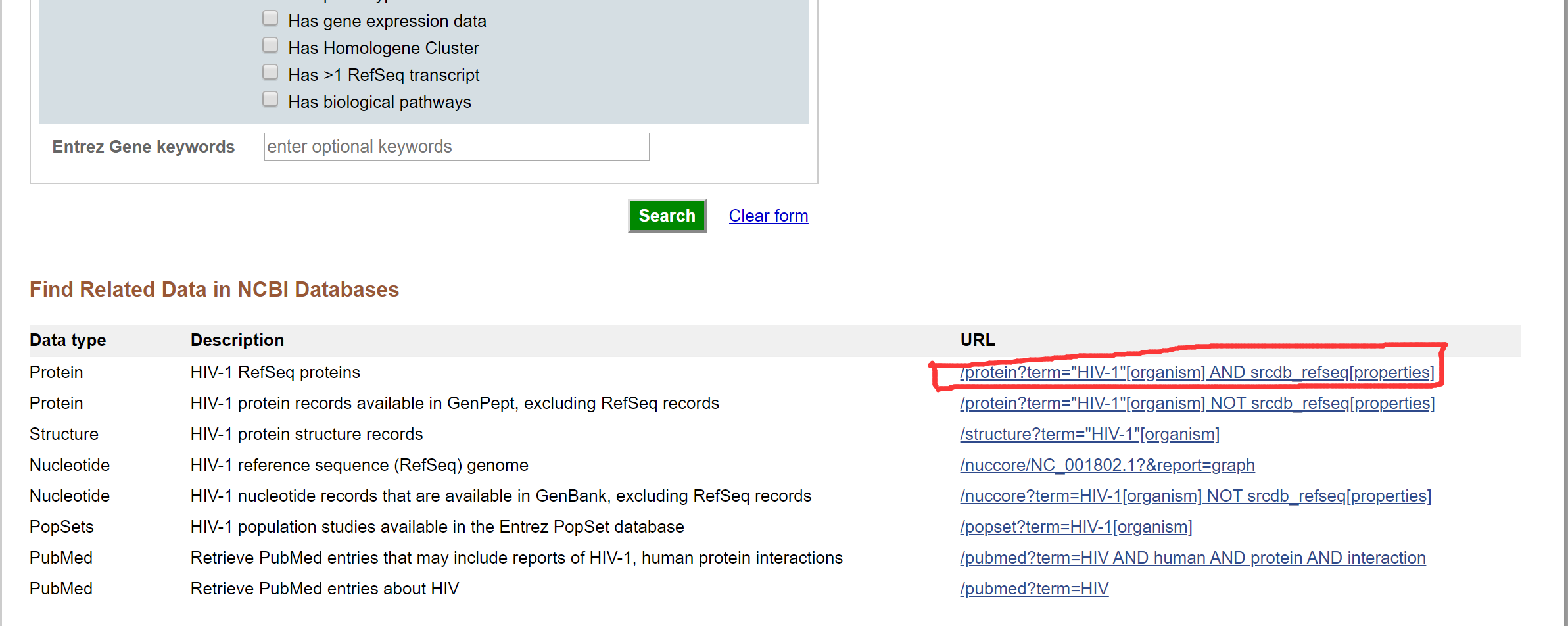Screen dimensions: 1568x626
Task: Open the pubmed?term=HIV link
Action: tap(1034, 589)
